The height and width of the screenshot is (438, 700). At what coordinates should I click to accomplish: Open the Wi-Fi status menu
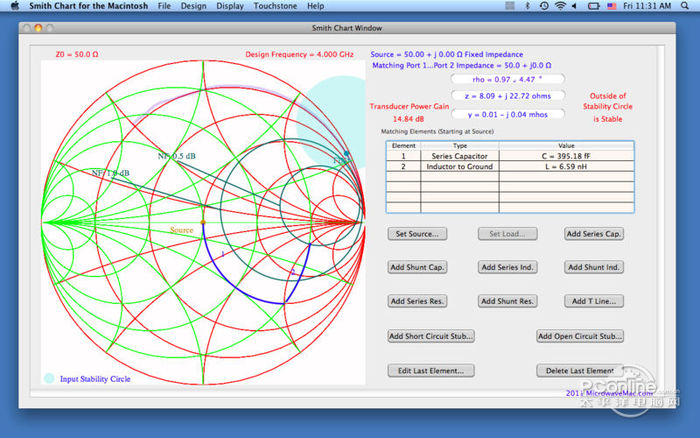[559, 6]
